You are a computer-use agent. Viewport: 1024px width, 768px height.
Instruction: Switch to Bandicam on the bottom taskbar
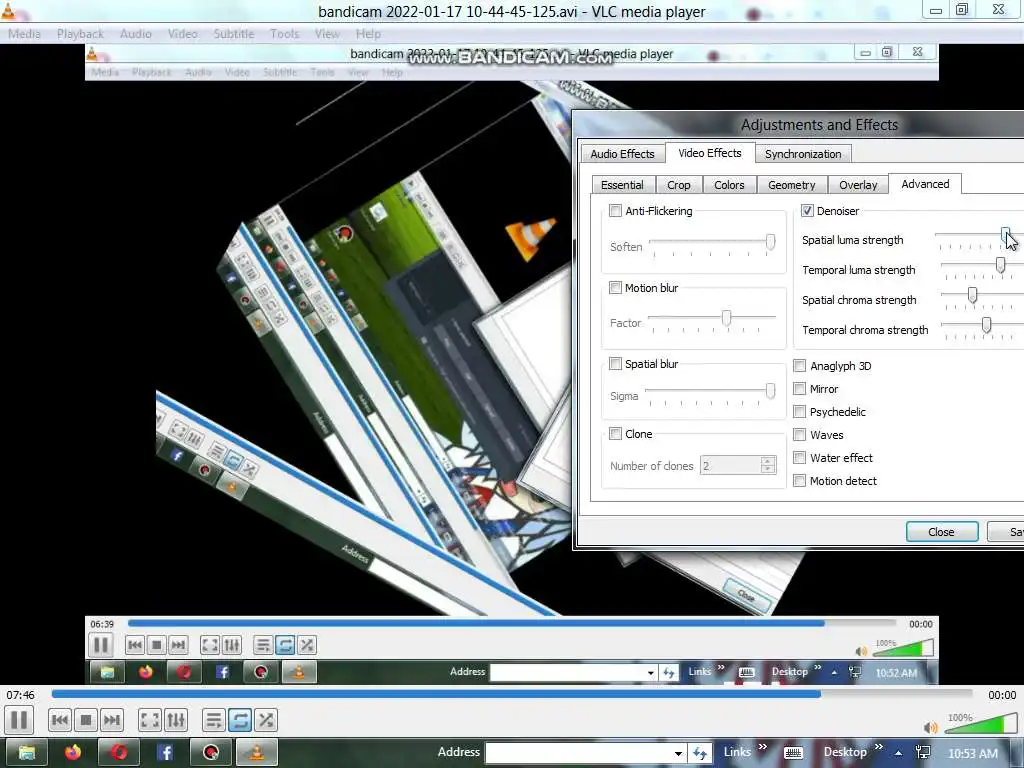pos(210,752)
